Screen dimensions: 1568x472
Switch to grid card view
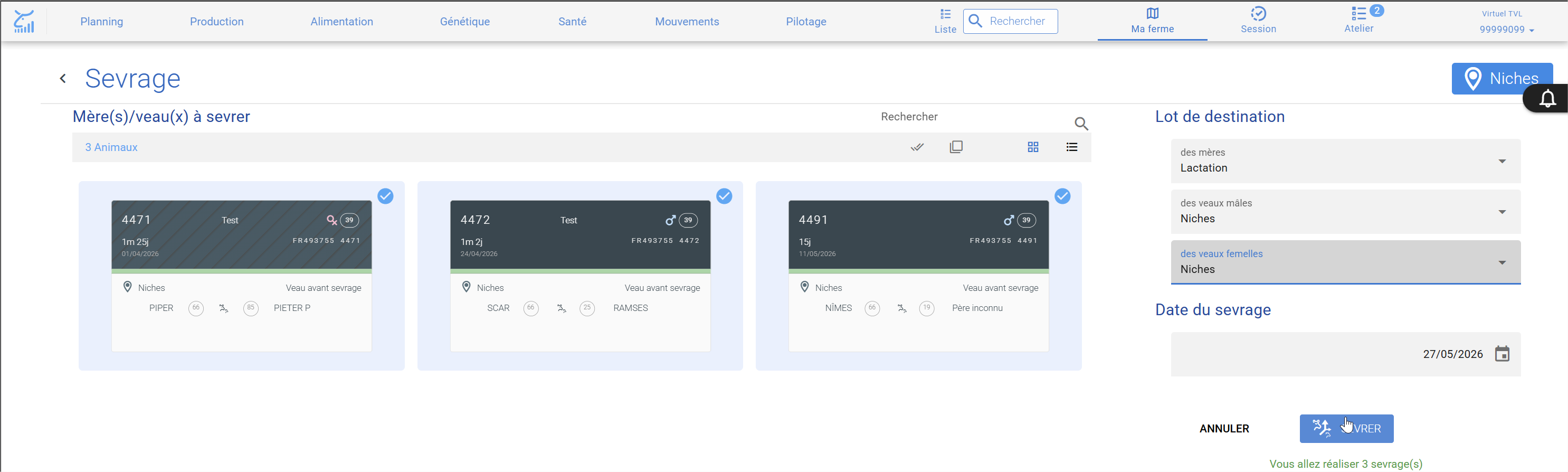coord(1033,147)
